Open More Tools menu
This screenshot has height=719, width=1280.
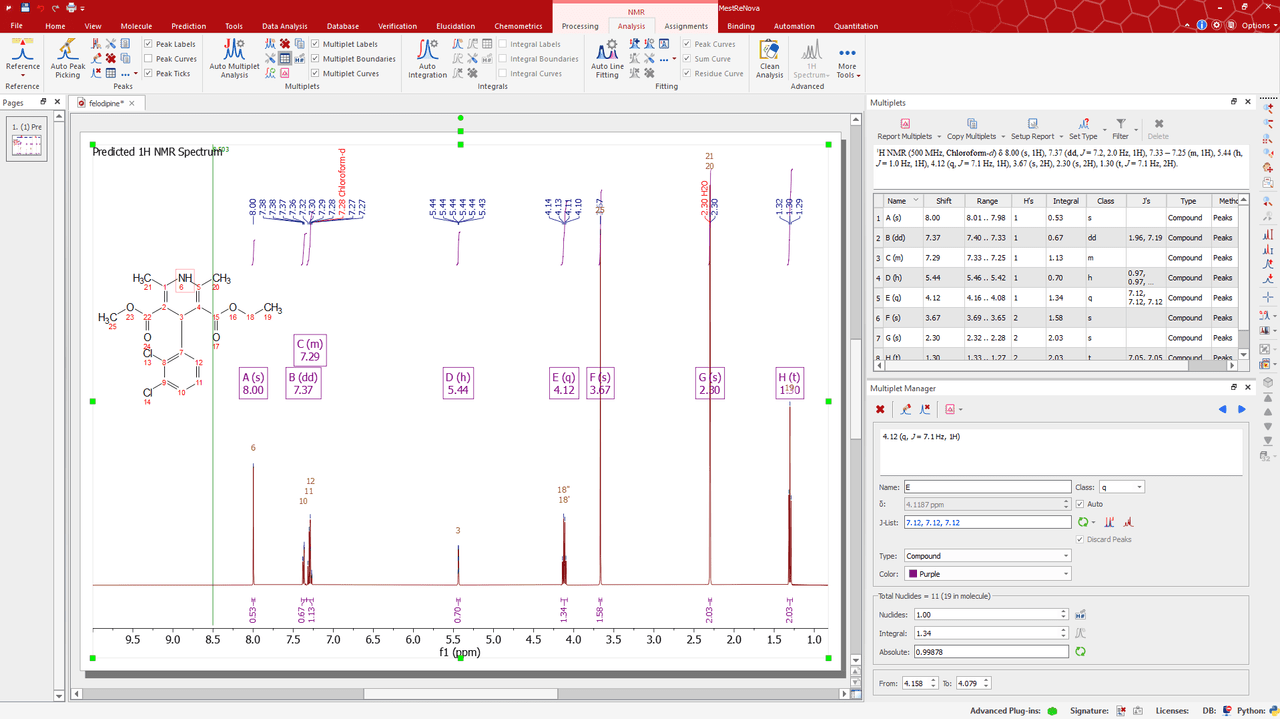pyautogui.click(x=847, y=62)
